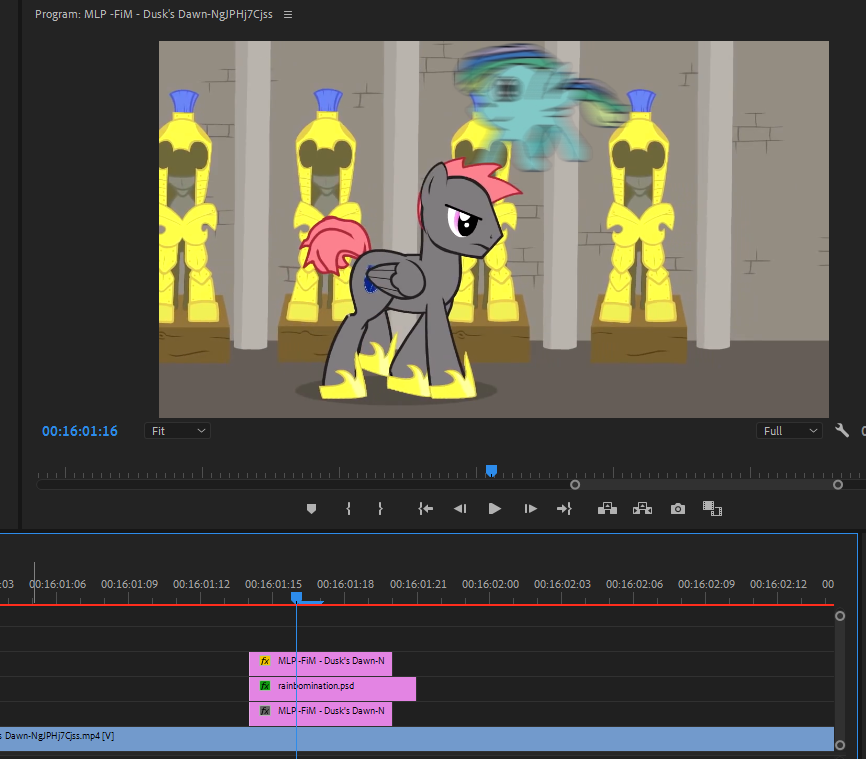Click the Mark Out bracket icon
This screenshot has width=866, height=759.
(380, 509)
